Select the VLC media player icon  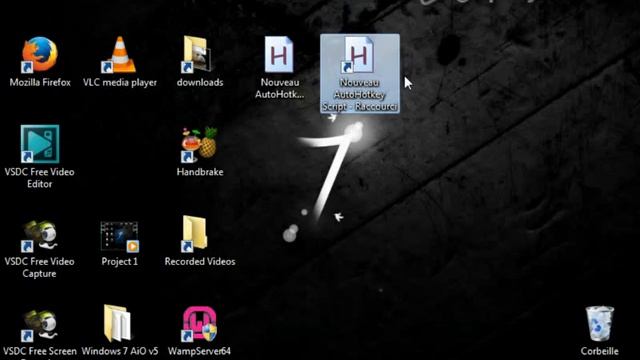[x=119, y=55]
